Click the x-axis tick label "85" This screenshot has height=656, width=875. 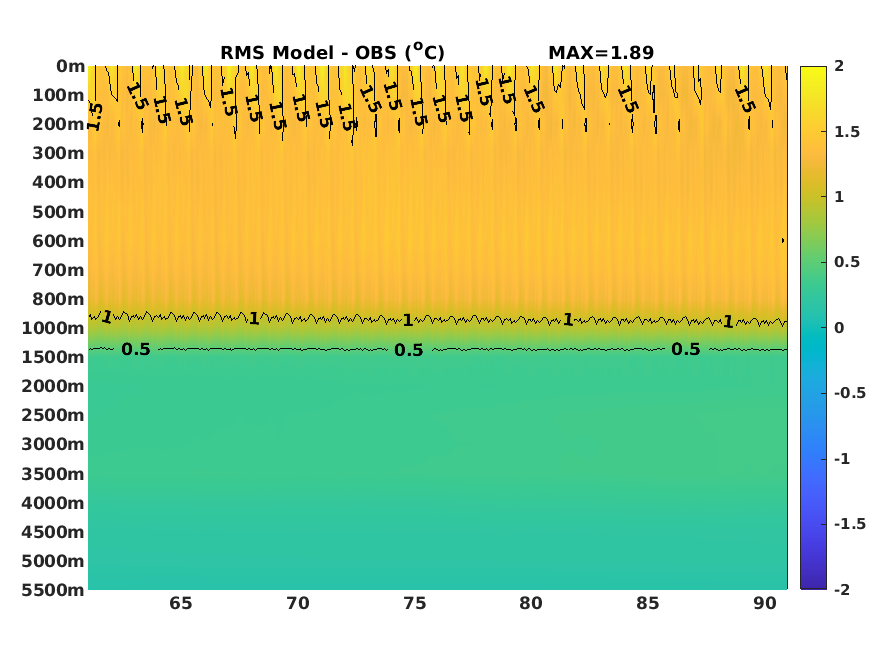tap(648, 604)
